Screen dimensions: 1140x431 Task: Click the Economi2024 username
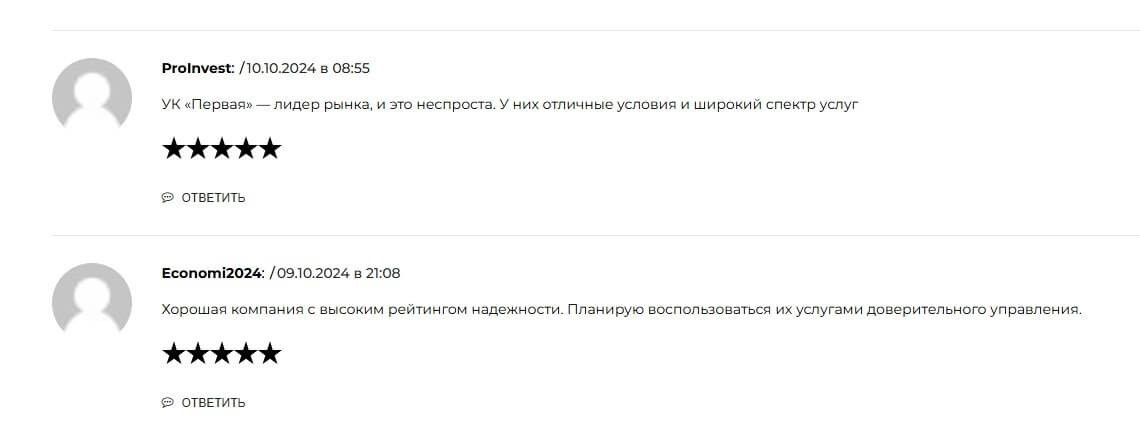[x=211, y=273]
